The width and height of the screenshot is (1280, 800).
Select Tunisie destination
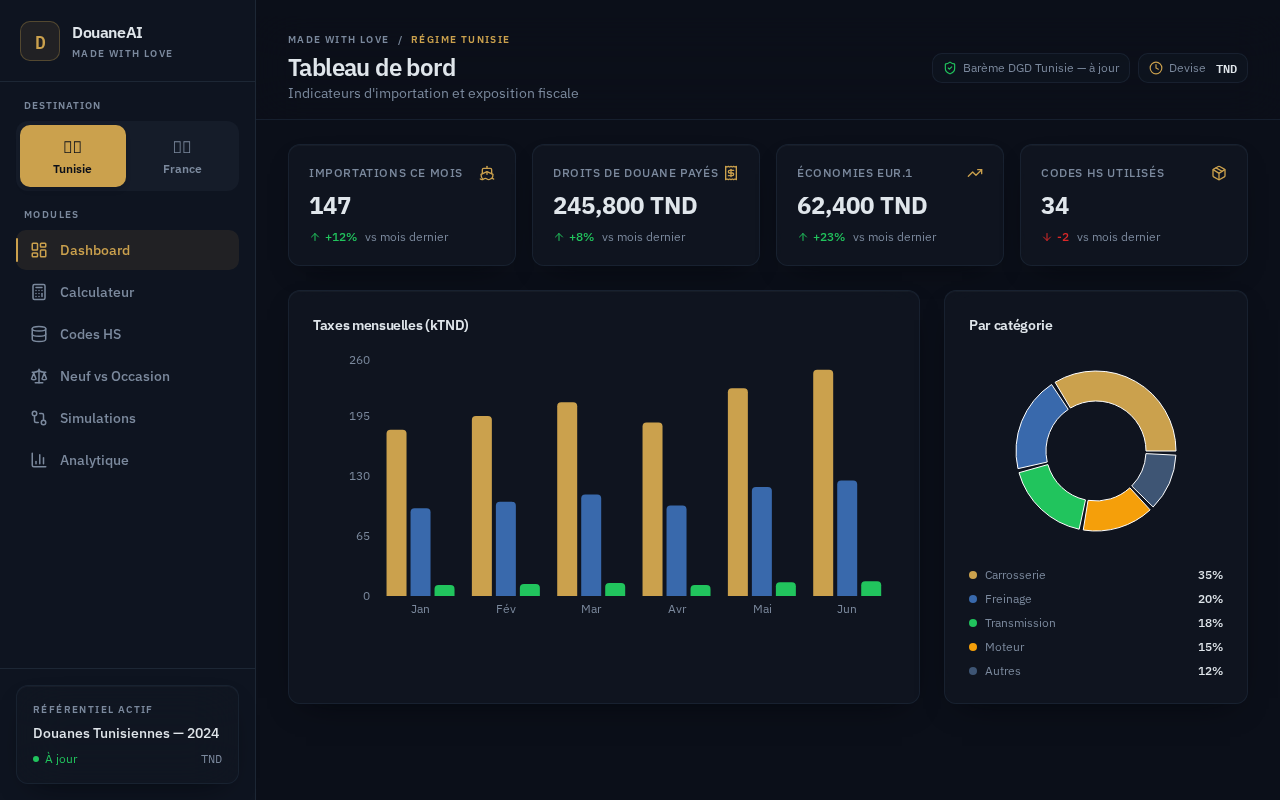pyautogui.click(x=73, y=156)
